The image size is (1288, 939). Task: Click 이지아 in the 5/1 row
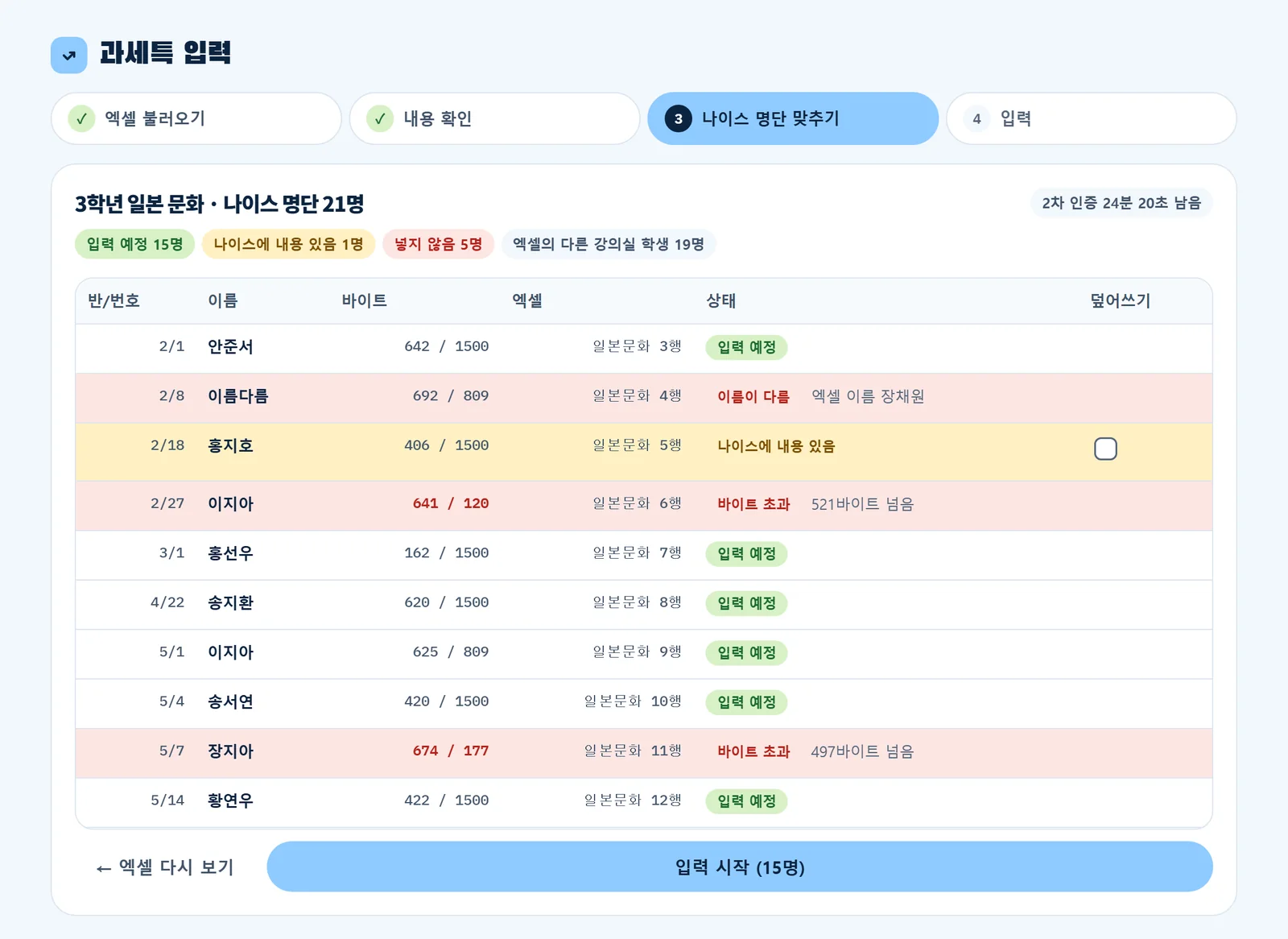tap(230, 652)
